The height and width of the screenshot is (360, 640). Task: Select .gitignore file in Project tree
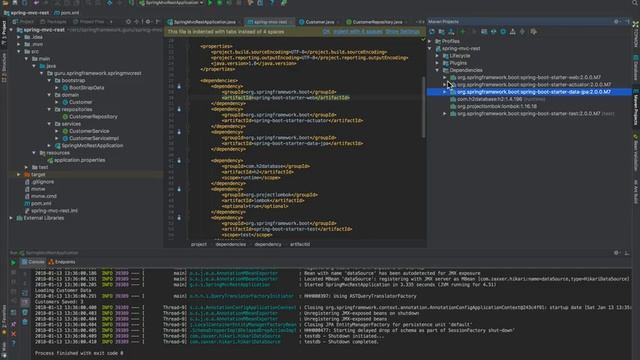click(42, 182)
